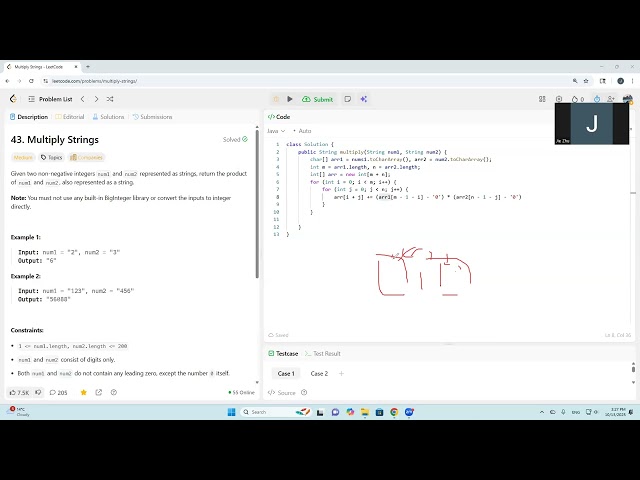Click the 55 Online indicator
This screenshot has width=640, height=480.
click(242, 393)
